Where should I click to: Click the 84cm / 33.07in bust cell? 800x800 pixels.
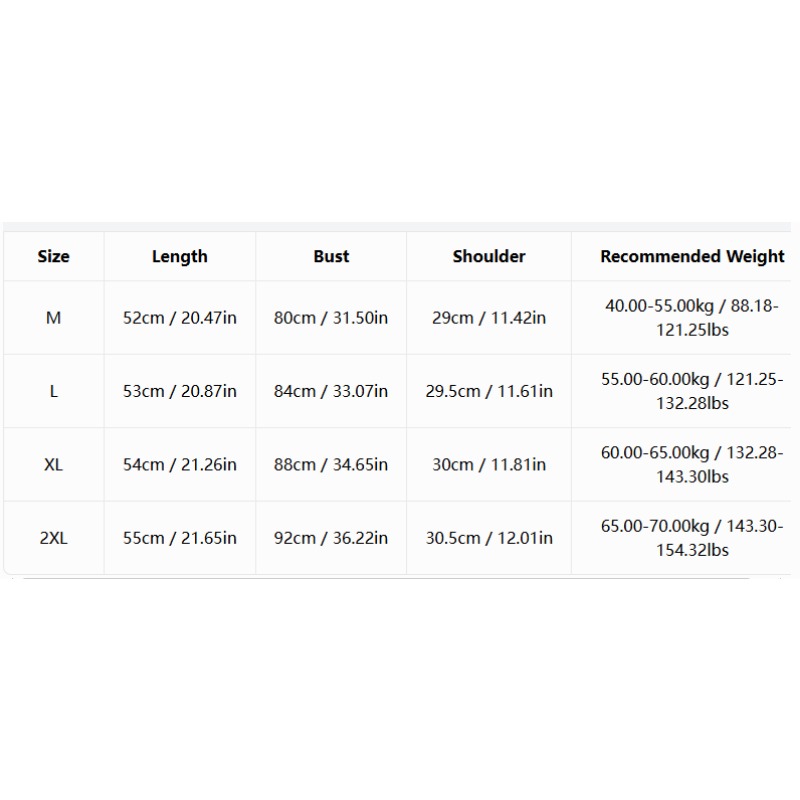click(x=331, y=391)
